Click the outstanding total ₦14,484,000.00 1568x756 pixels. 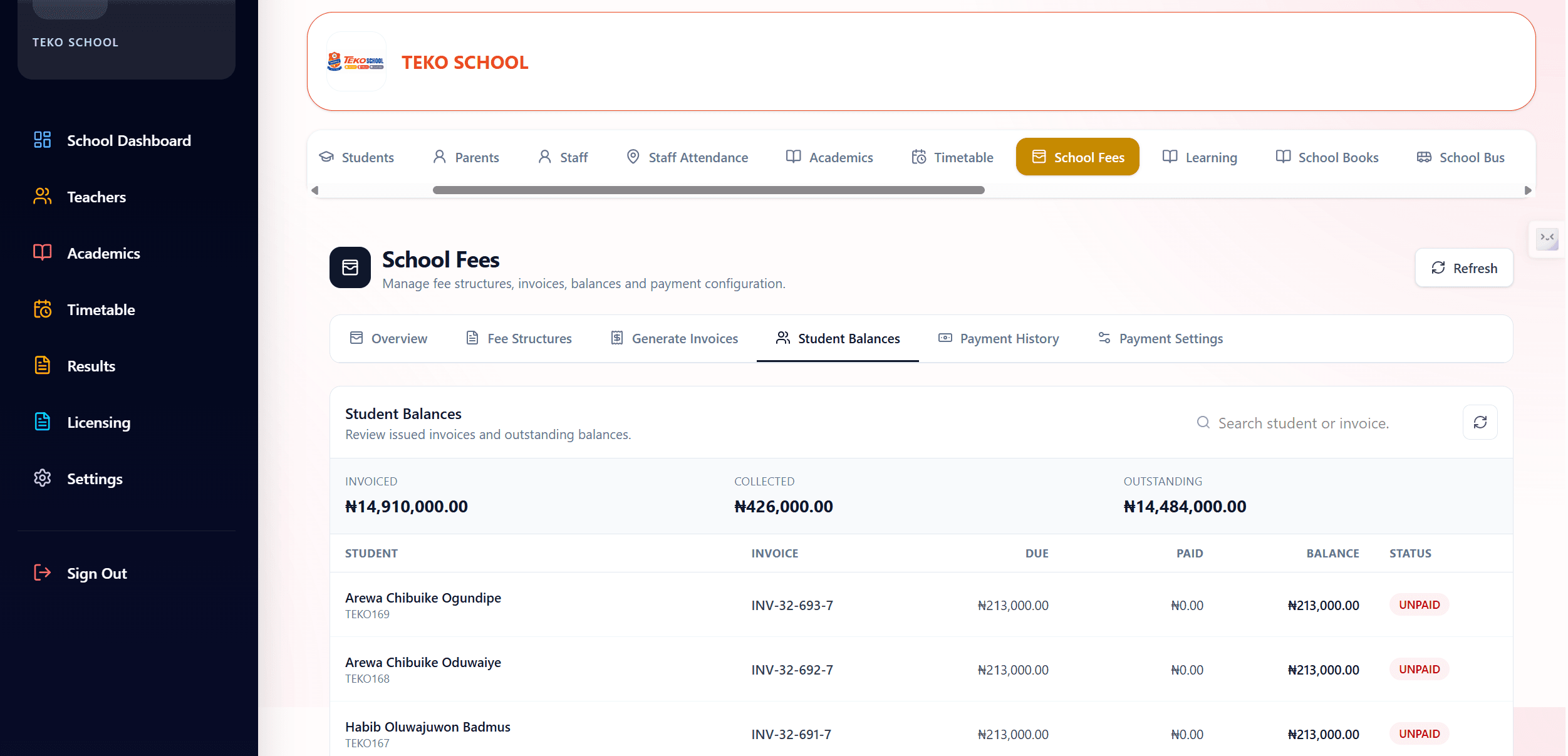click(x=1185, y=507)
